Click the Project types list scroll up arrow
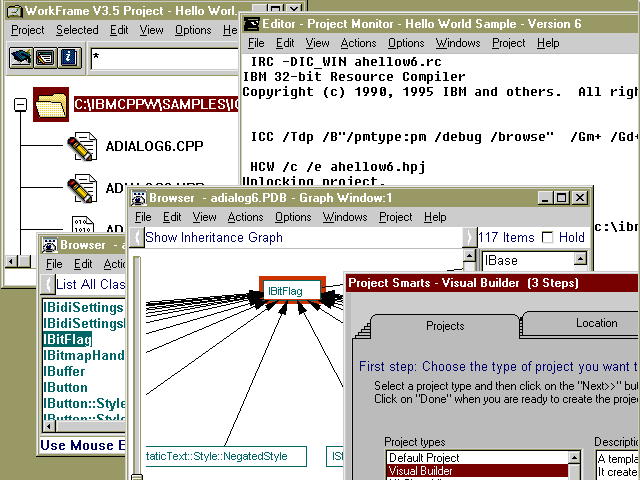Screen dimensions: 640x480 pos(574,458)
